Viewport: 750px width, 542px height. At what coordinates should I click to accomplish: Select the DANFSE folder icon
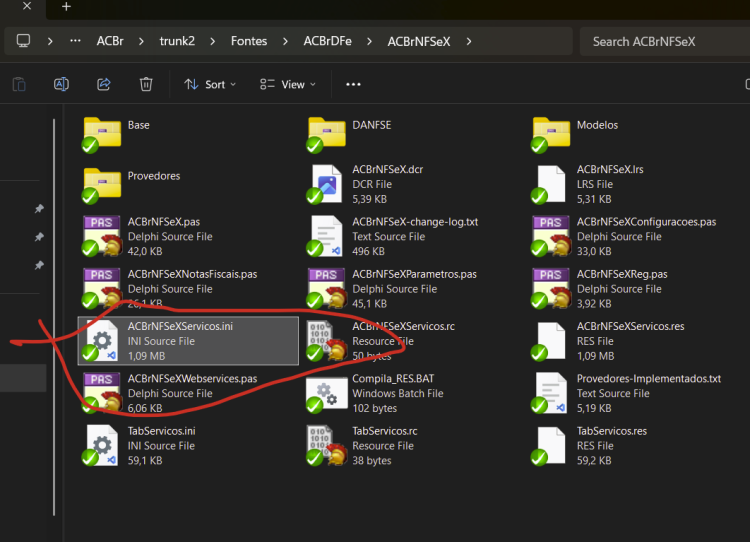pos(326,134)
